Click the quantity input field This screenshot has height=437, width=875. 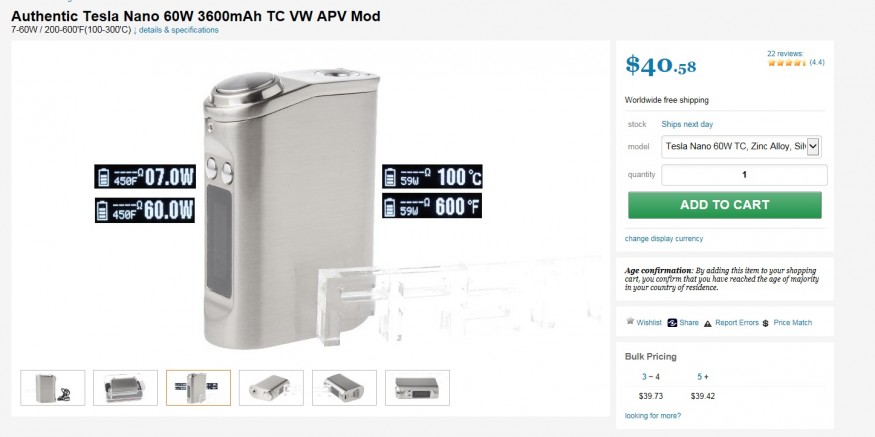(x=744, y=175)
